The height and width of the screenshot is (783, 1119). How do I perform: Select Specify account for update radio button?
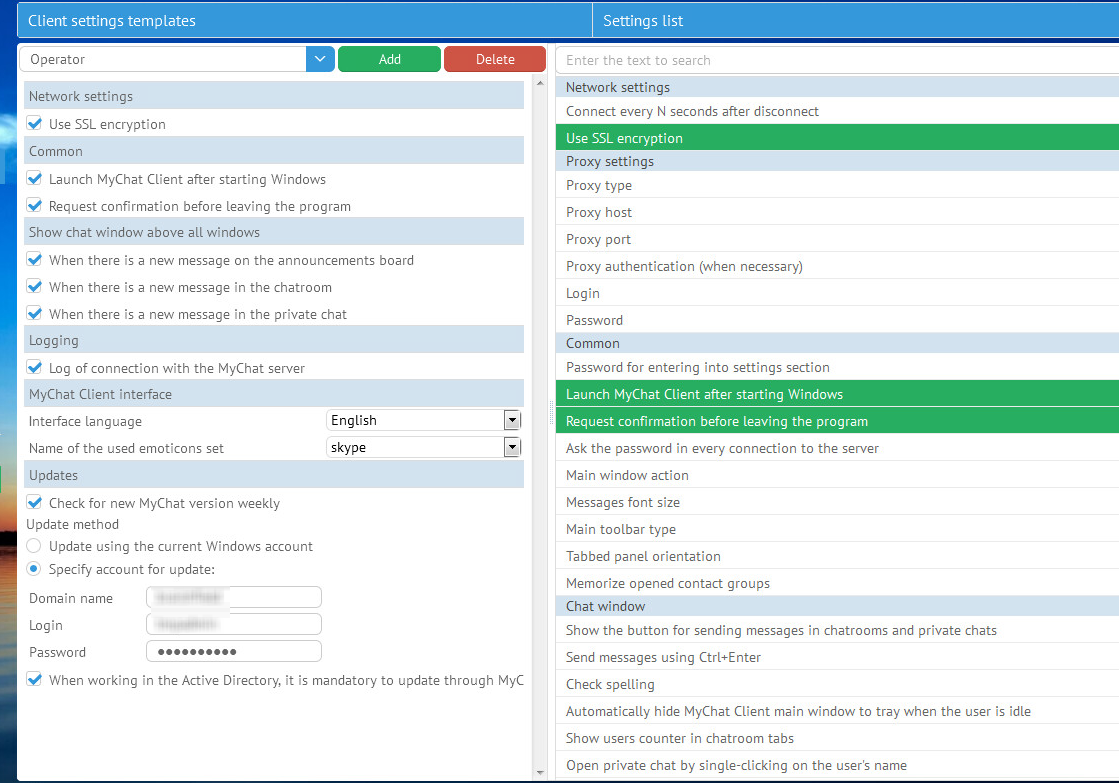(35, 569)
